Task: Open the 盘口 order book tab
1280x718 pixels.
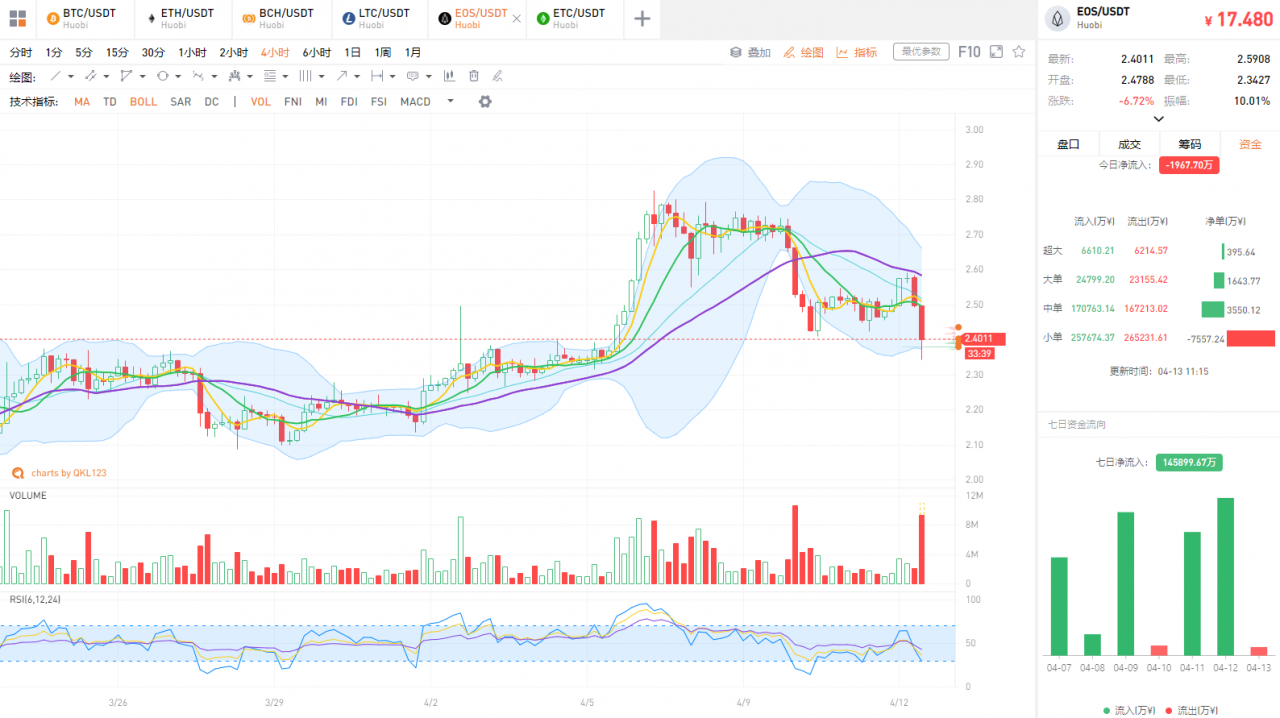Action: [1068, 144]
